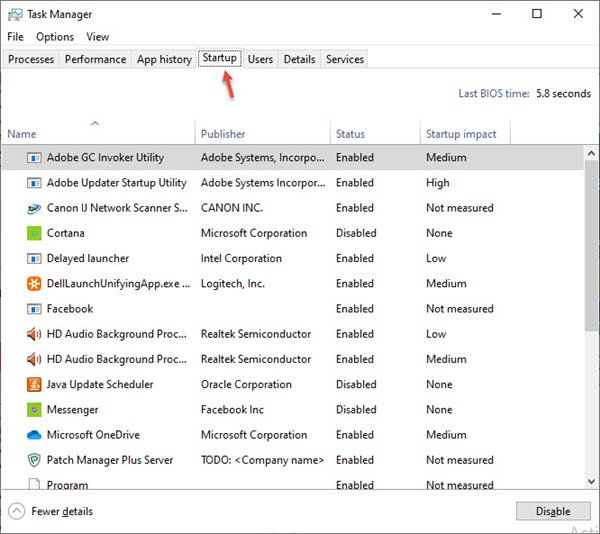The height and width of the screenshot is (534, 600).
Task: Click the Canon IJ Network Scanner icon
Action: coord(34,208)
